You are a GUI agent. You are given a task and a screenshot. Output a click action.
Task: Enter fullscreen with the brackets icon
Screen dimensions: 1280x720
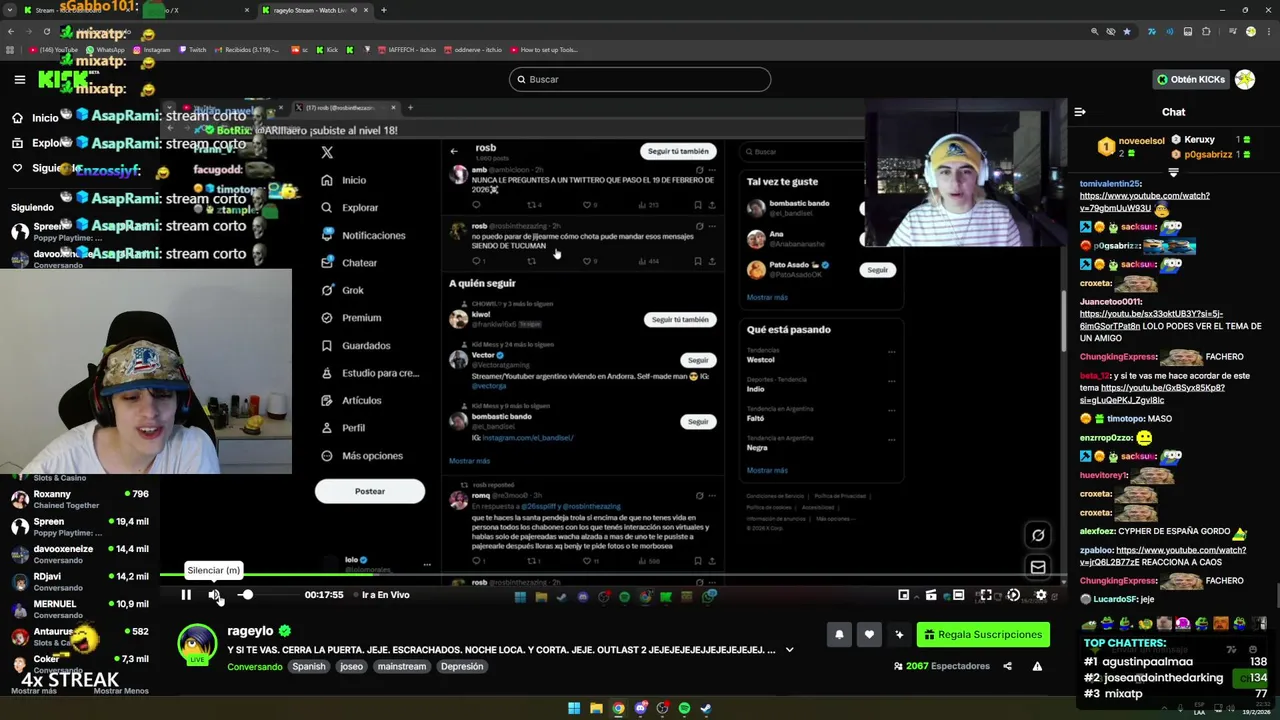coord(985,595)
